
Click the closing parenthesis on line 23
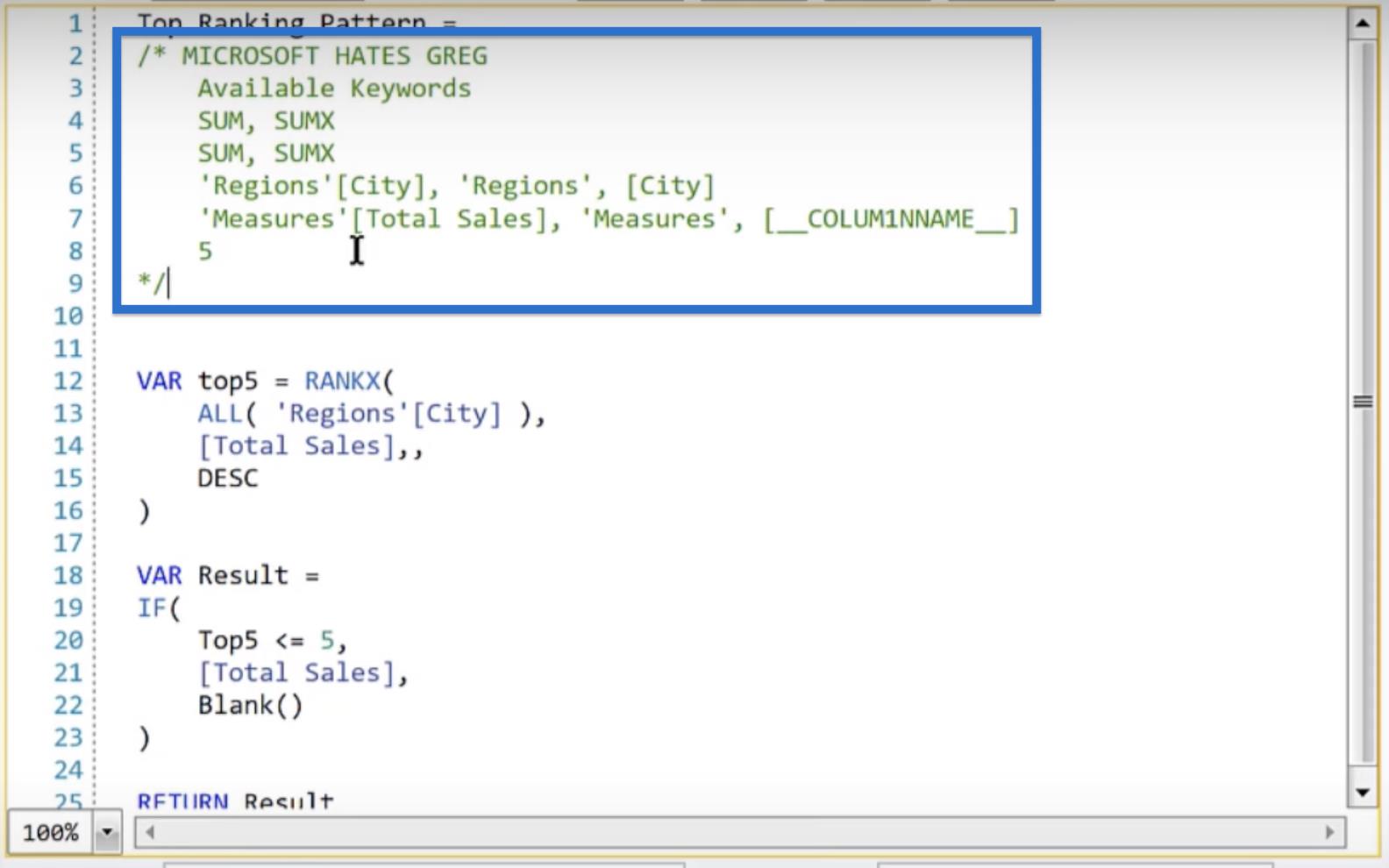click(145, 738)
